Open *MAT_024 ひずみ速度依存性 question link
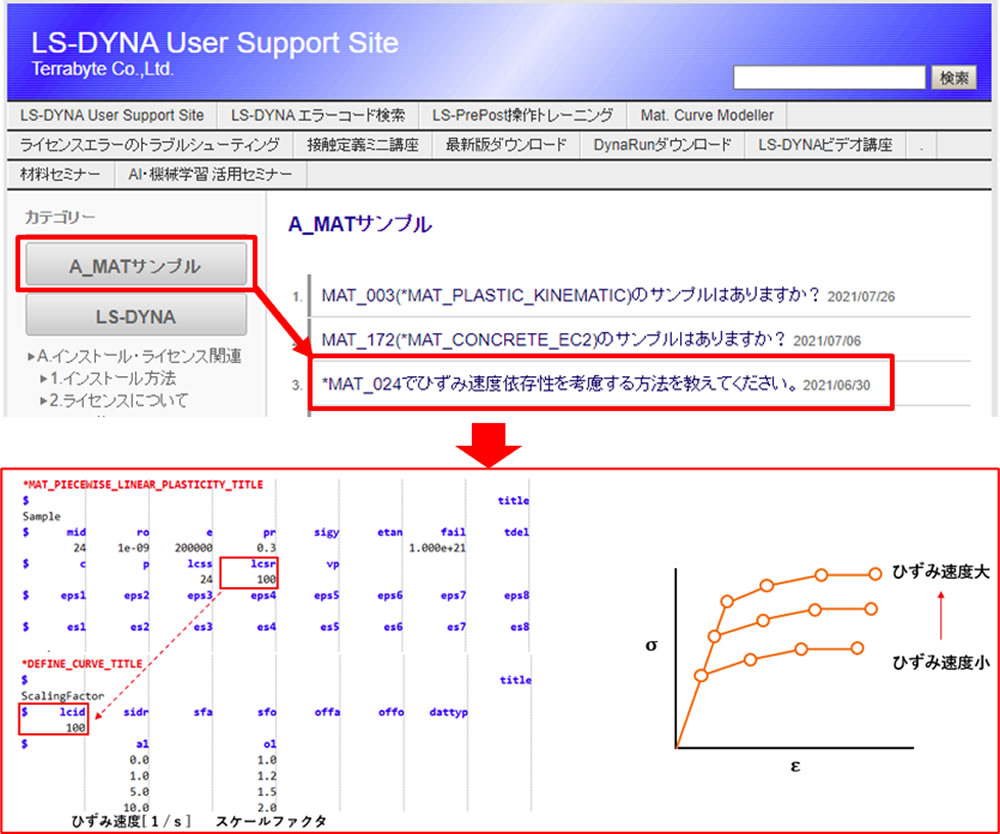1000x834 pixels. tap(560, 384)
